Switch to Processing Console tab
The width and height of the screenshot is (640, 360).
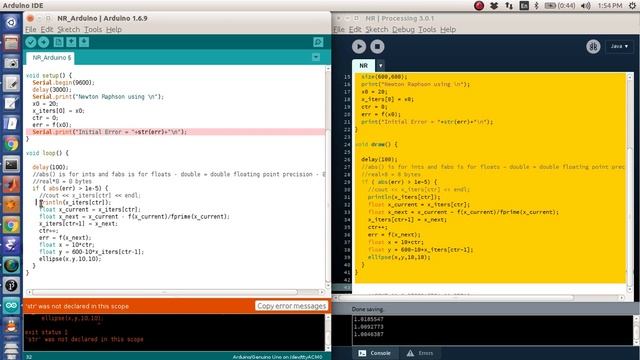[375, 353]
